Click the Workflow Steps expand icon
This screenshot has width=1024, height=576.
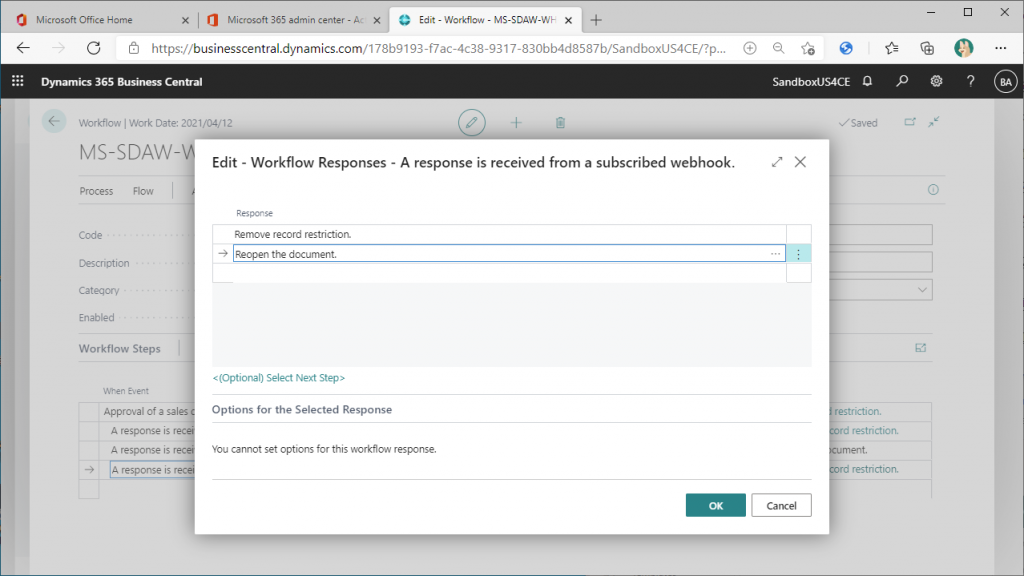pyautogui.click(x=920, y=348)
